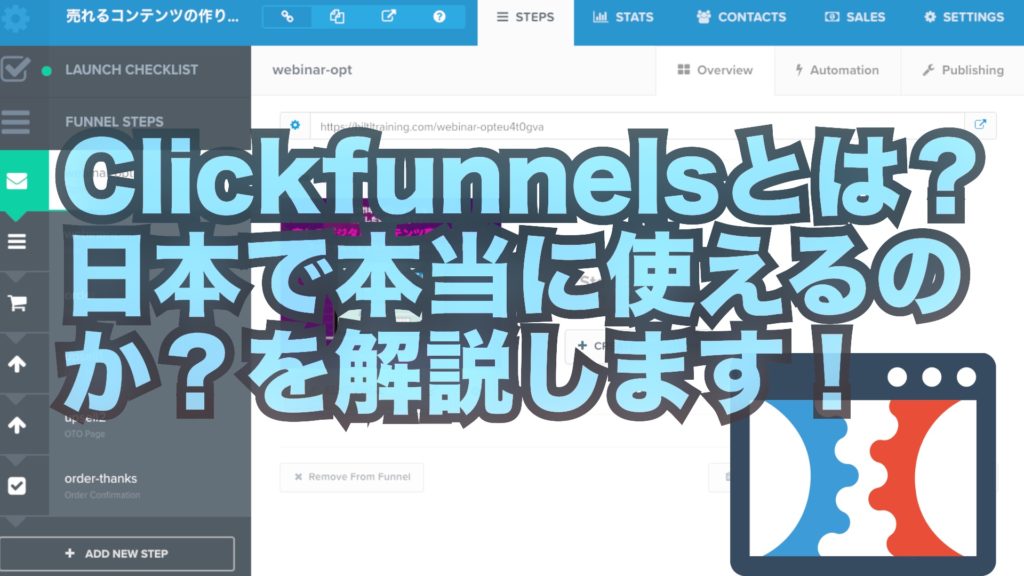
Task: Select the Overview sub-tab
Action: point(715,70)
